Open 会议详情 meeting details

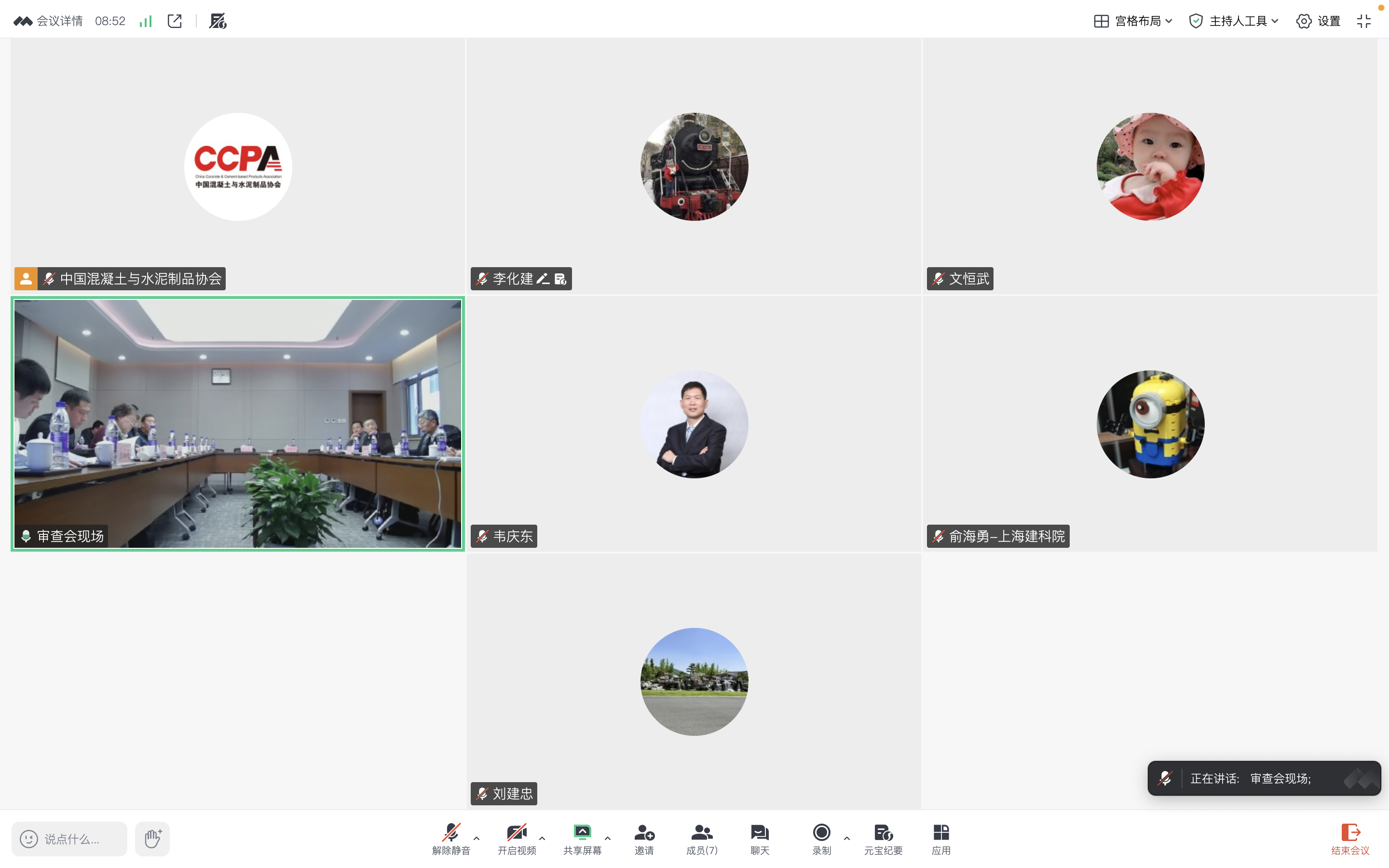[60, 21]
